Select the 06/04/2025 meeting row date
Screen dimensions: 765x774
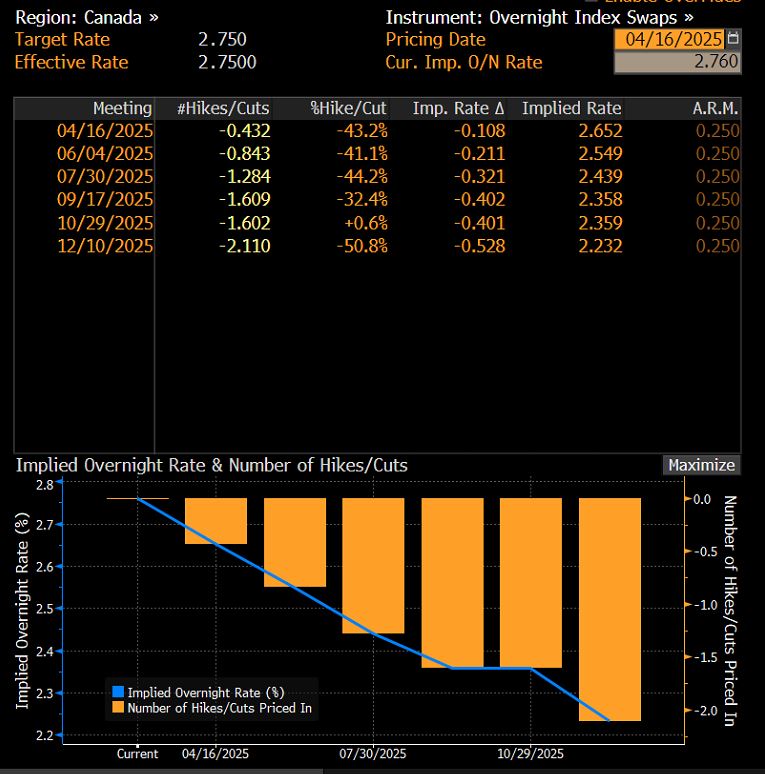105,154
